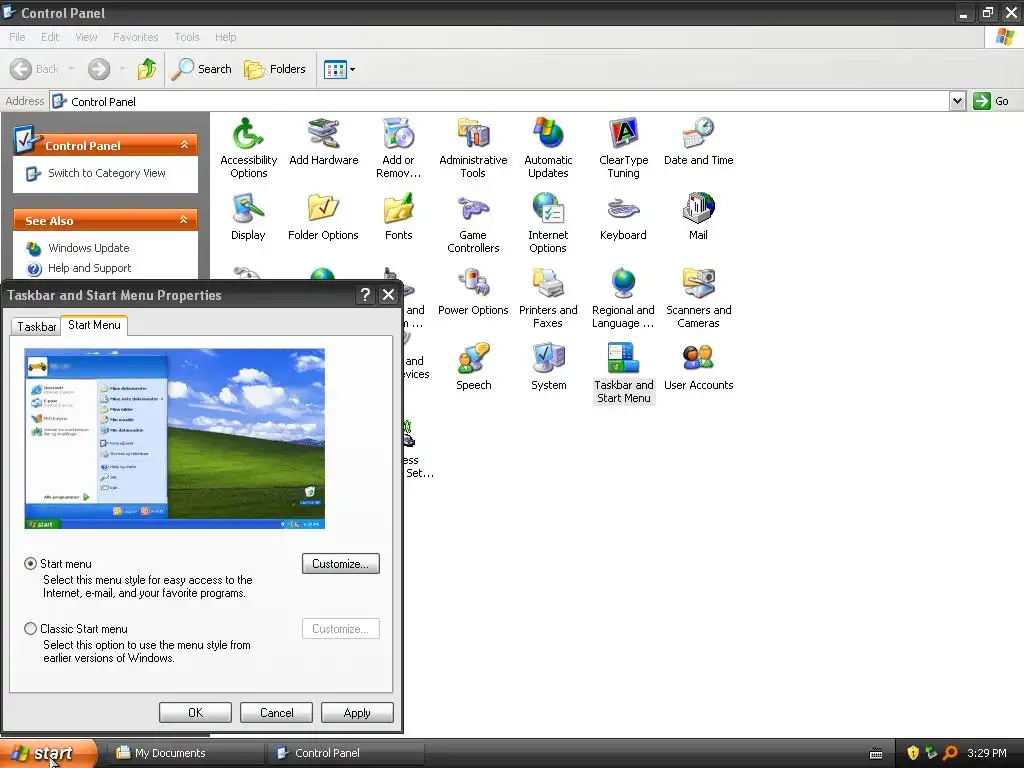This screenshot has height=768, width=1024.
Task: Select the Start menu radio option
Action: pyautogui.click(x=30, y=564)
